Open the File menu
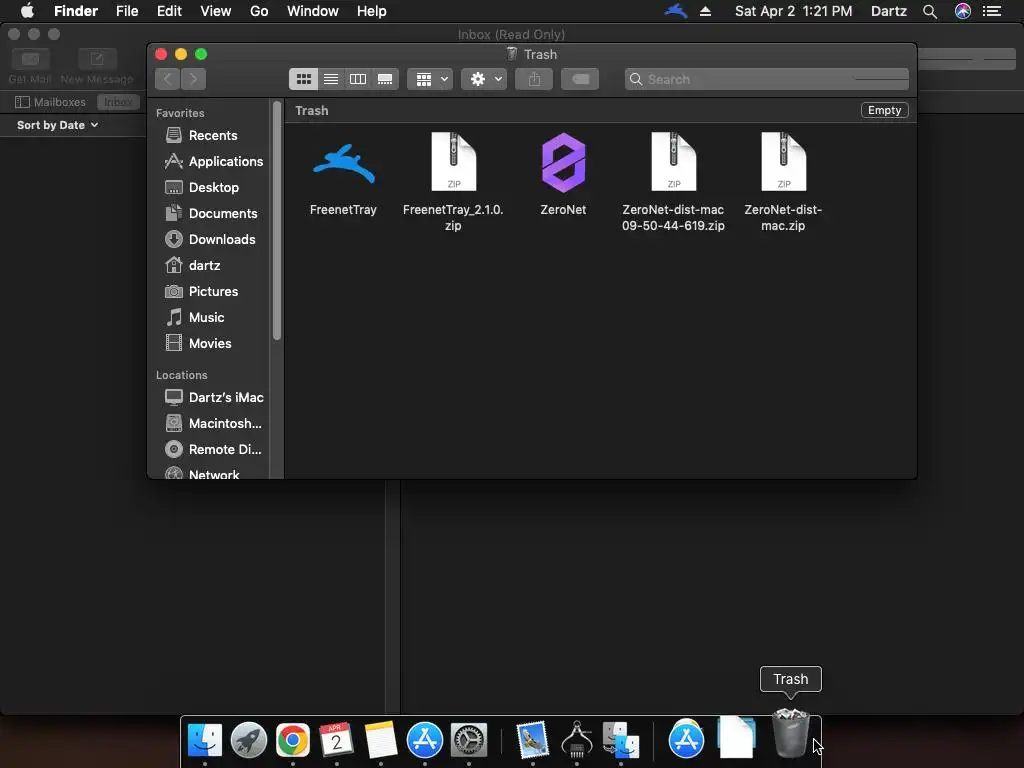This screenshot has width=1024, height=768. coord(127,11)
